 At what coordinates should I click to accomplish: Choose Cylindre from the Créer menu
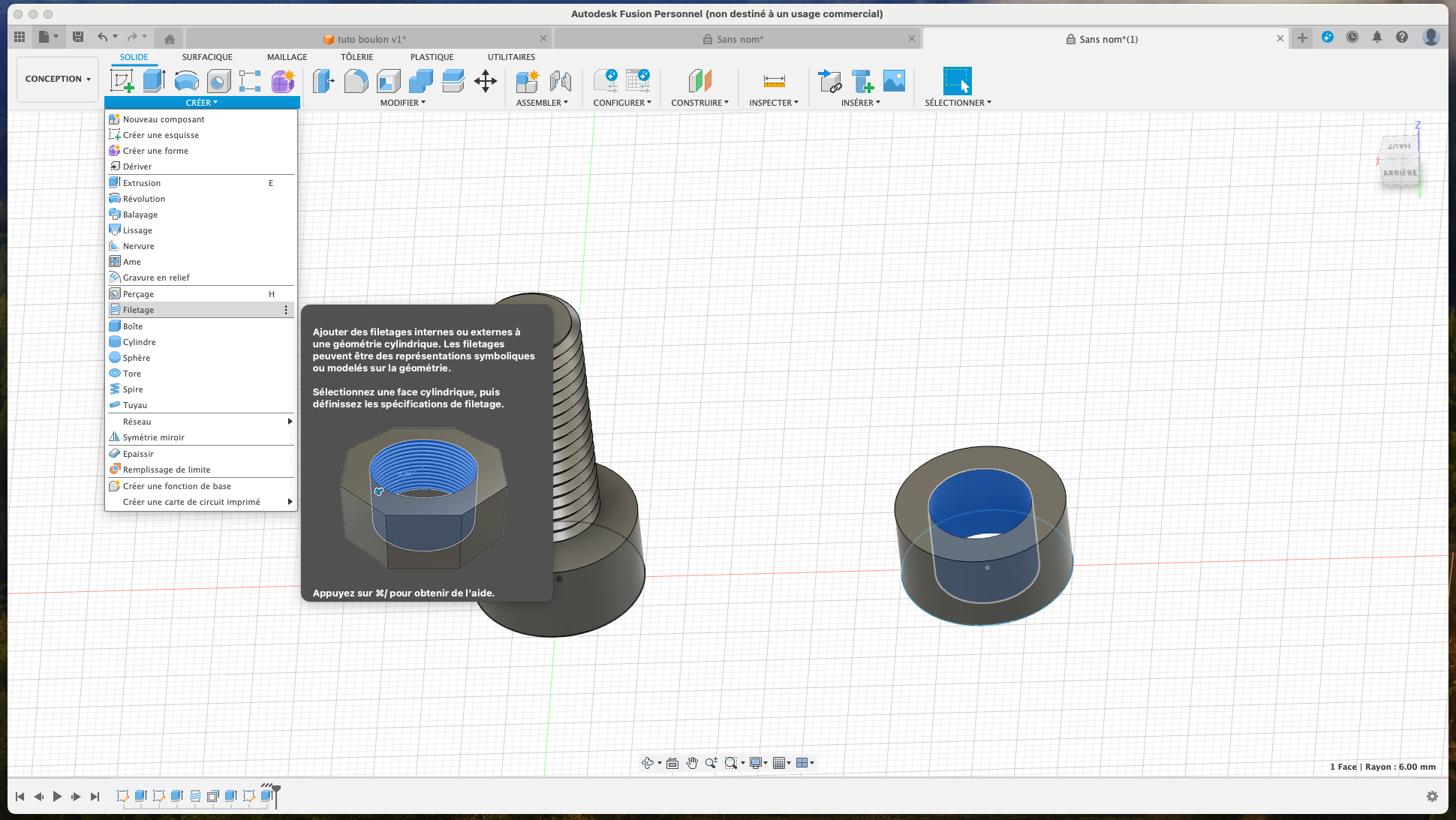coord(200,342)
